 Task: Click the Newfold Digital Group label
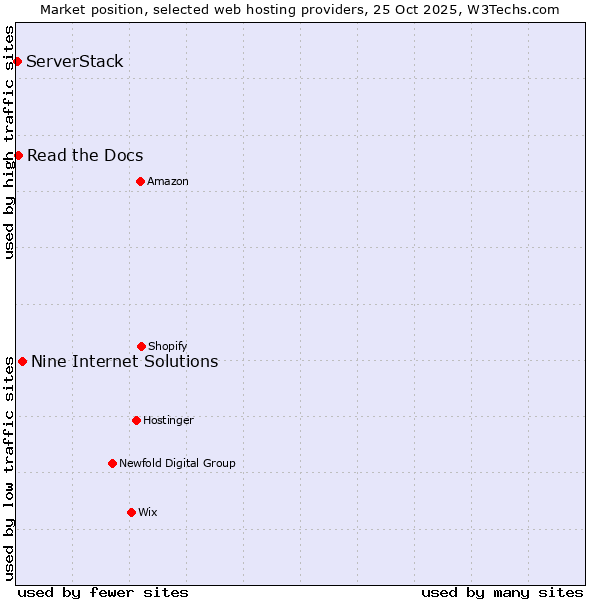click(177, 463)
